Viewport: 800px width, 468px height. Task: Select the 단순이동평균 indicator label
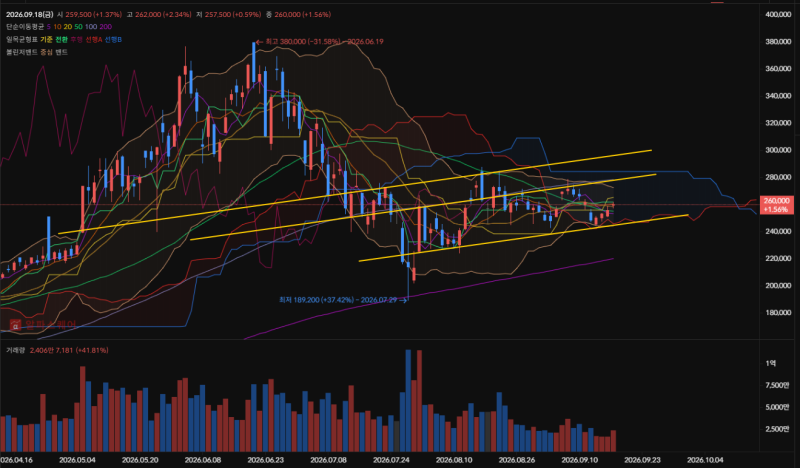(25, 27)
